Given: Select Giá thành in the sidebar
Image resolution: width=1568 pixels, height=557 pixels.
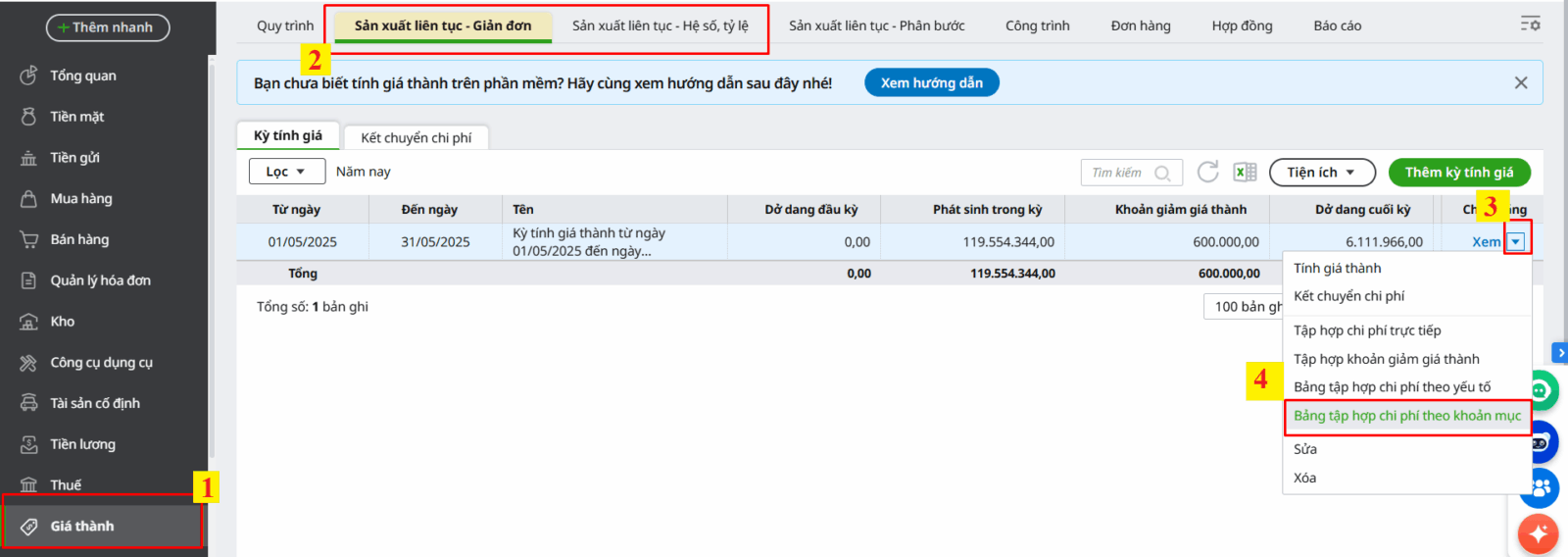Looking at the screenshot, I should [x=82, y=527].
